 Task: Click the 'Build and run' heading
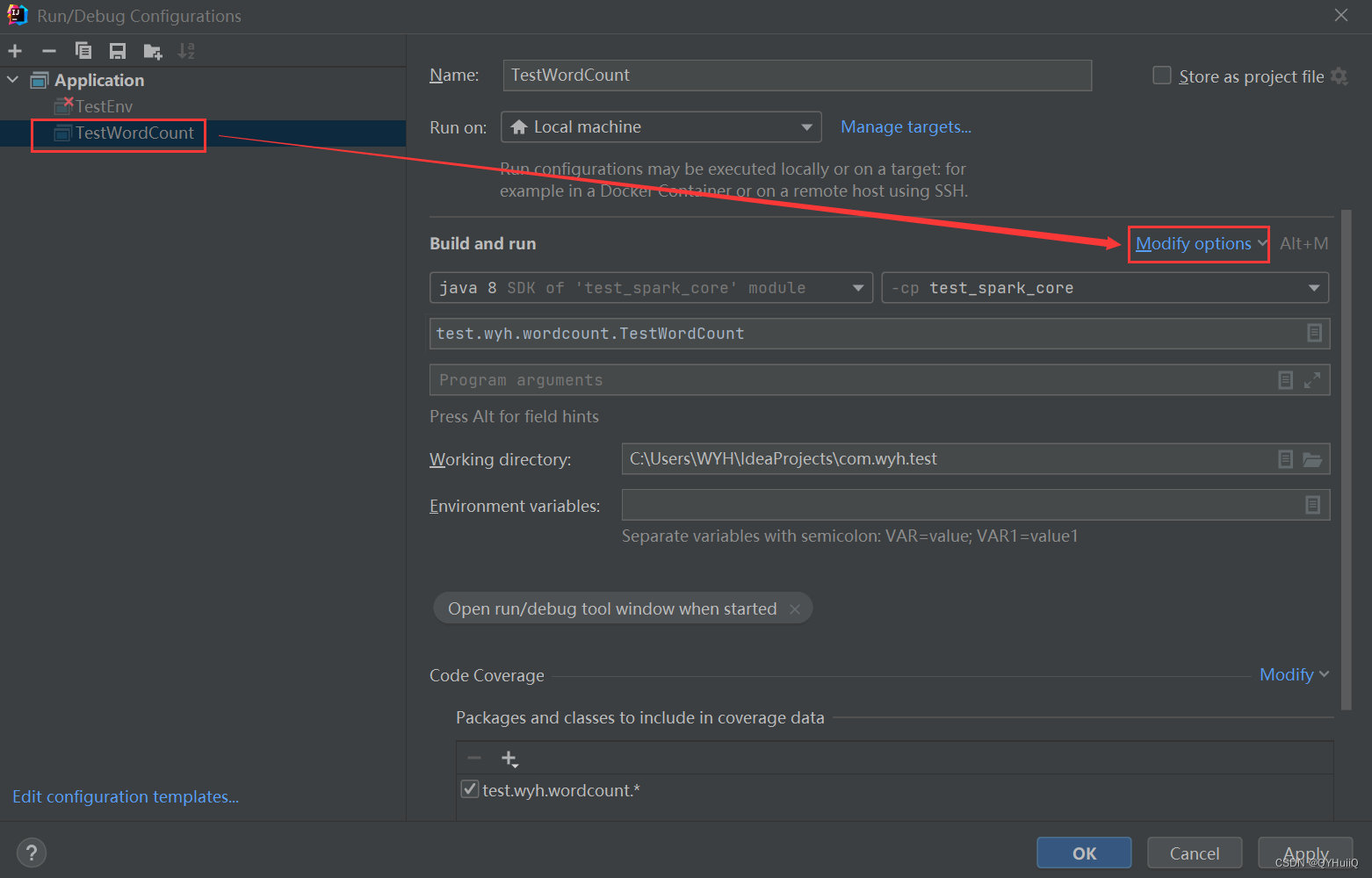(482, 243)
